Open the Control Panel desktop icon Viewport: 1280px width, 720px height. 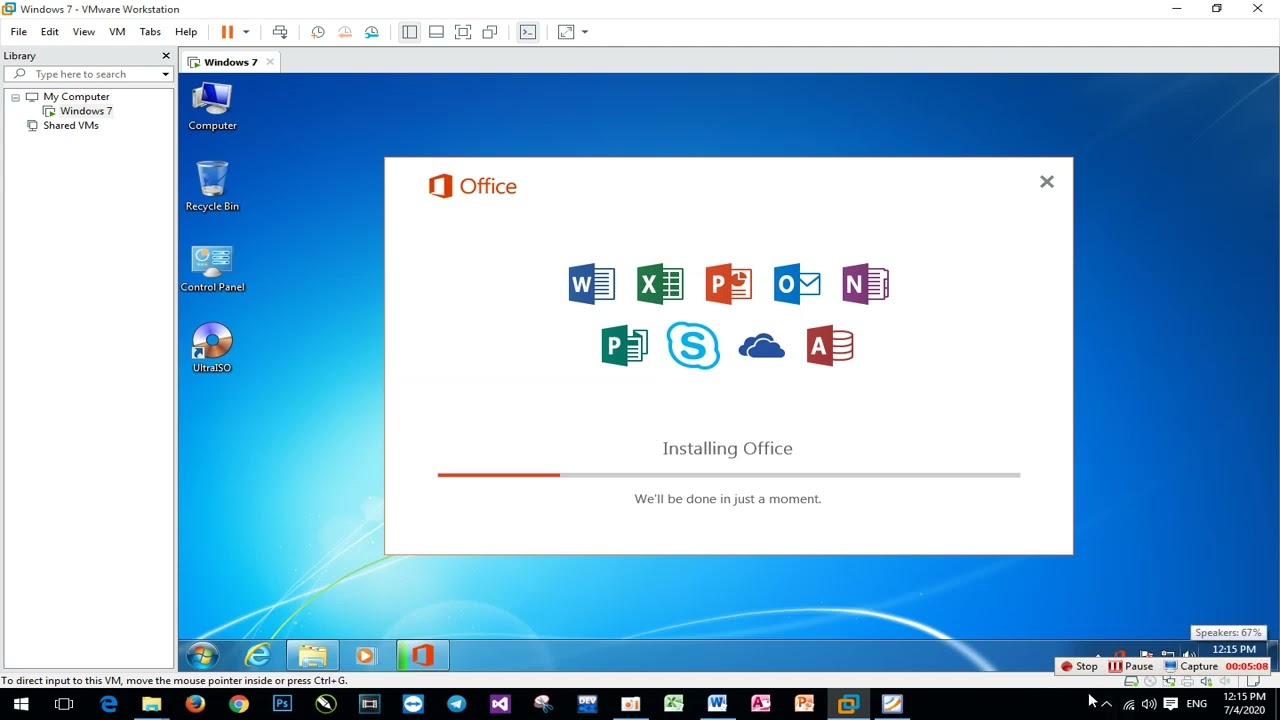click(212, 268)
